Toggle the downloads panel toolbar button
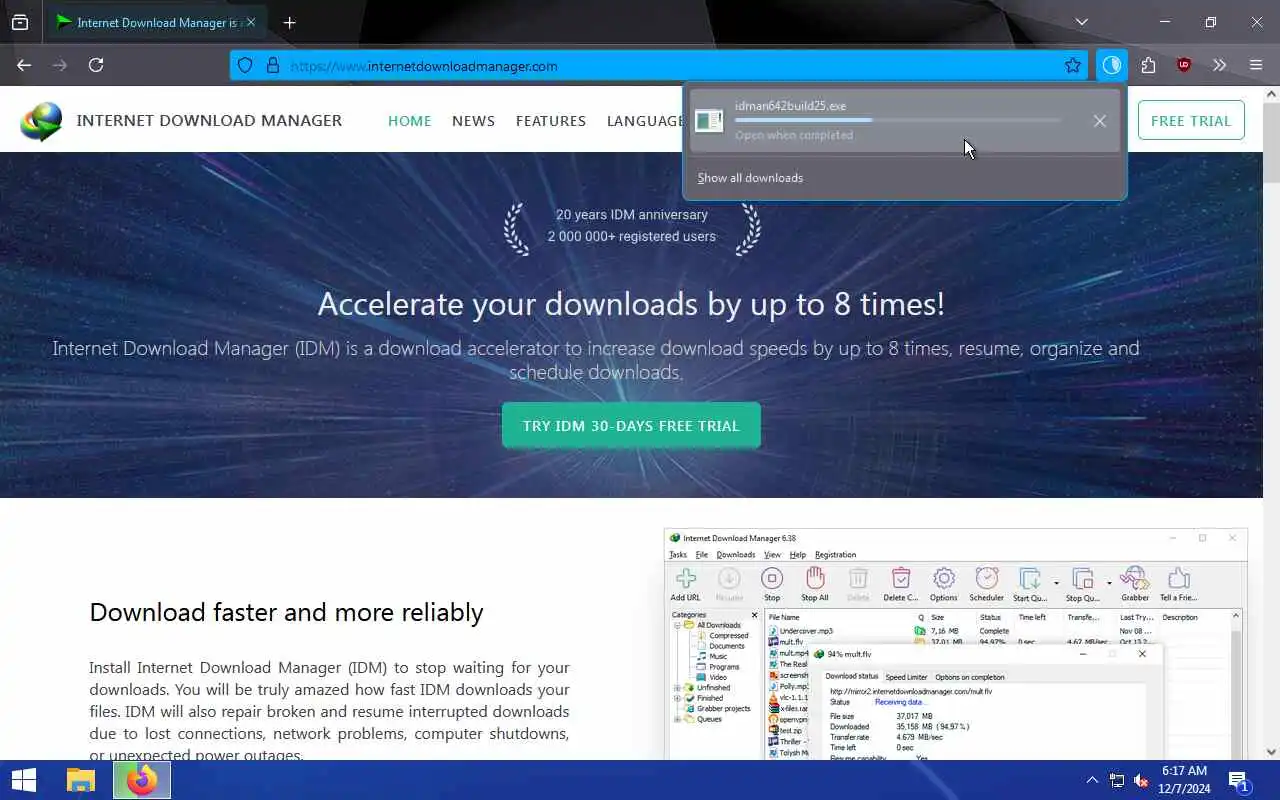Screen dimensions: 1280x800 tap(1112, 65)
